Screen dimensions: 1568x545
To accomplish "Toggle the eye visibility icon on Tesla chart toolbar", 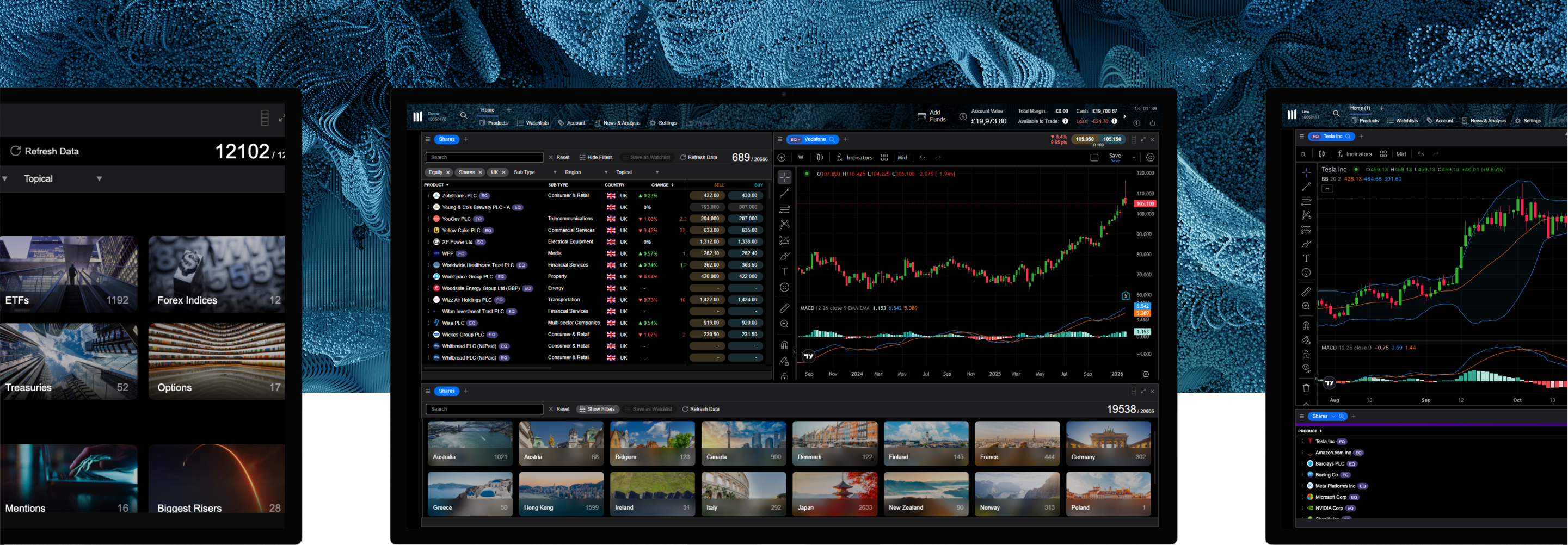I will pyautogui.click(x=1306, y=368).
